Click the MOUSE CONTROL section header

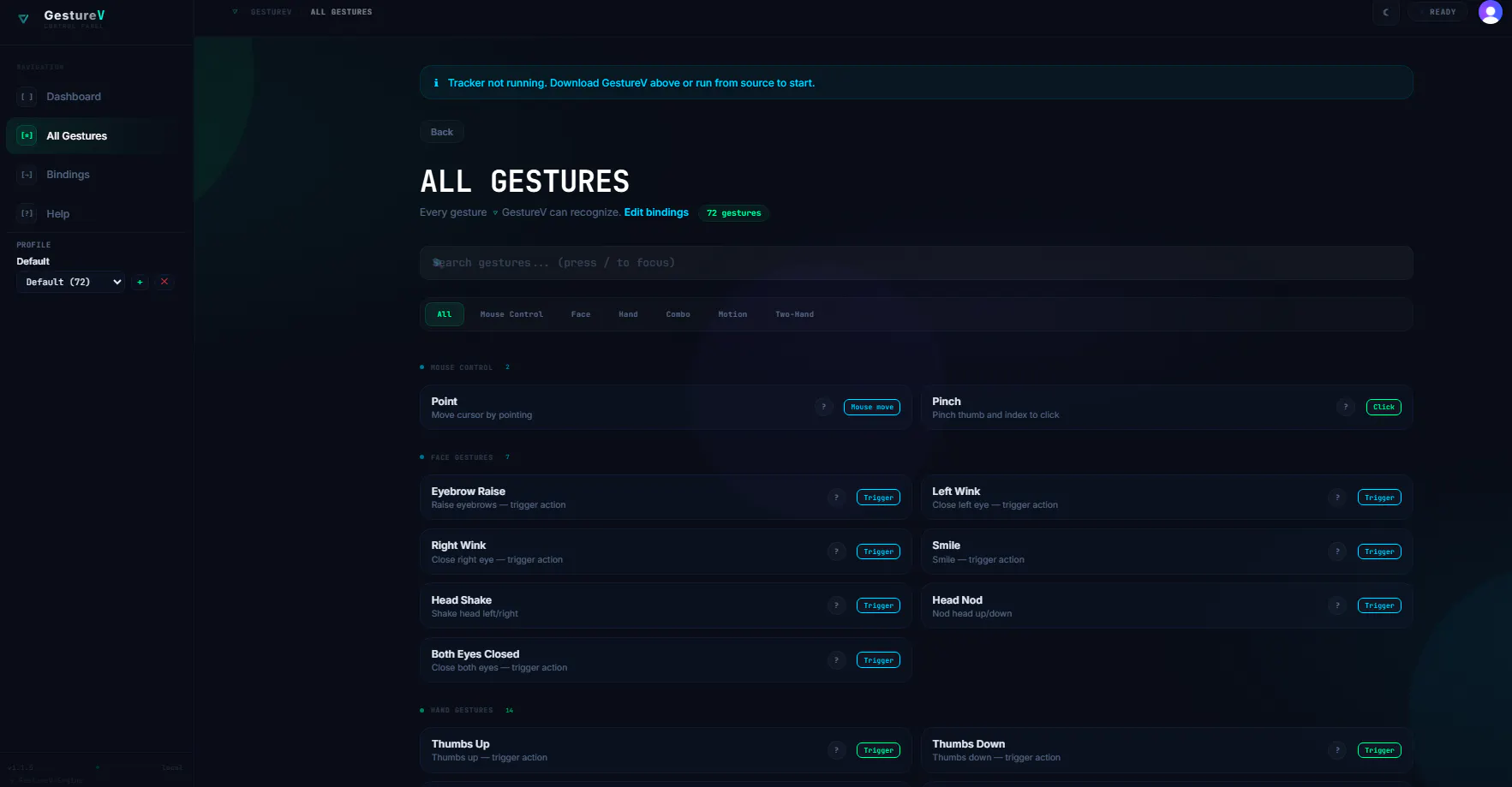[461, 367]
